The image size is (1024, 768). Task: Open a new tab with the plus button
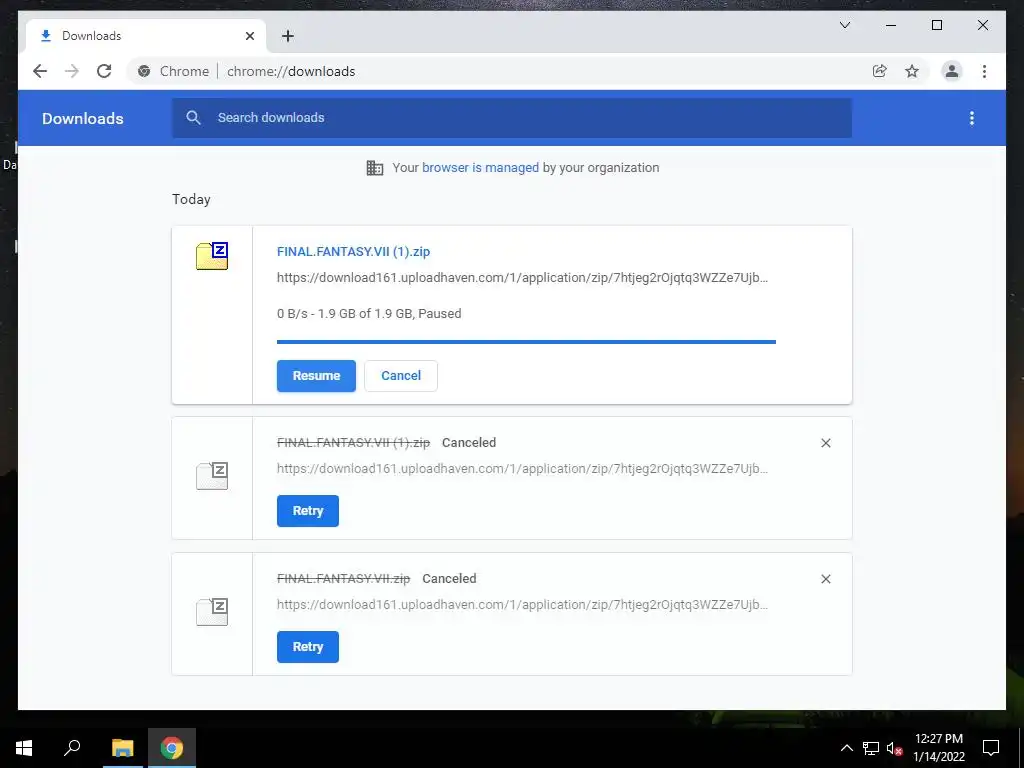[x=288, y=36]
